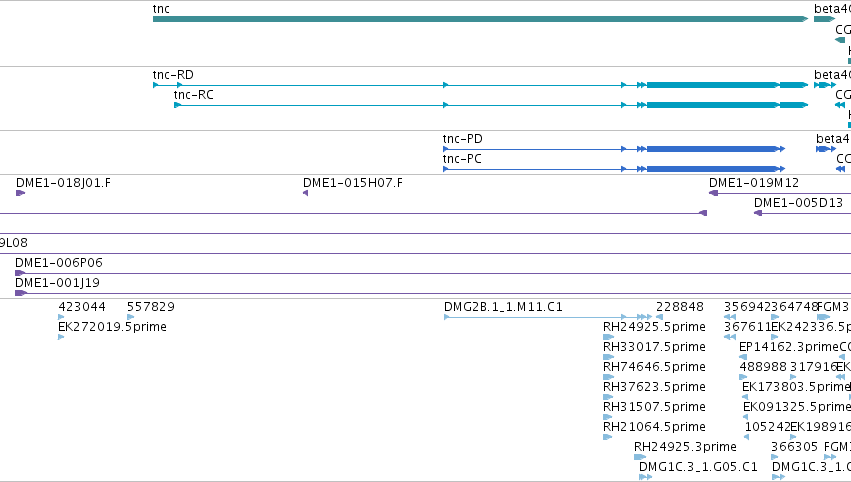Select the EK272019.5prime label
Image resolution: width=851 pixels, height=482 pixels.
[112, 327]
